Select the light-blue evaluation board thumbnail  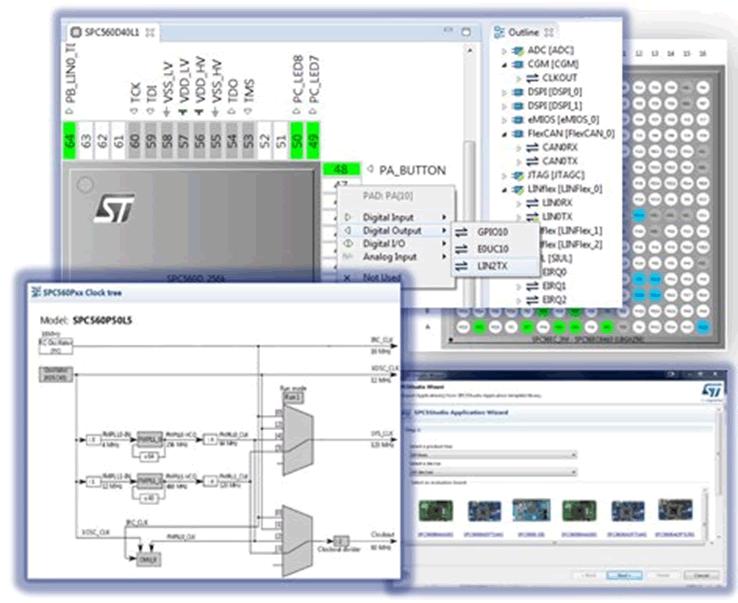(x=531, y=511)
